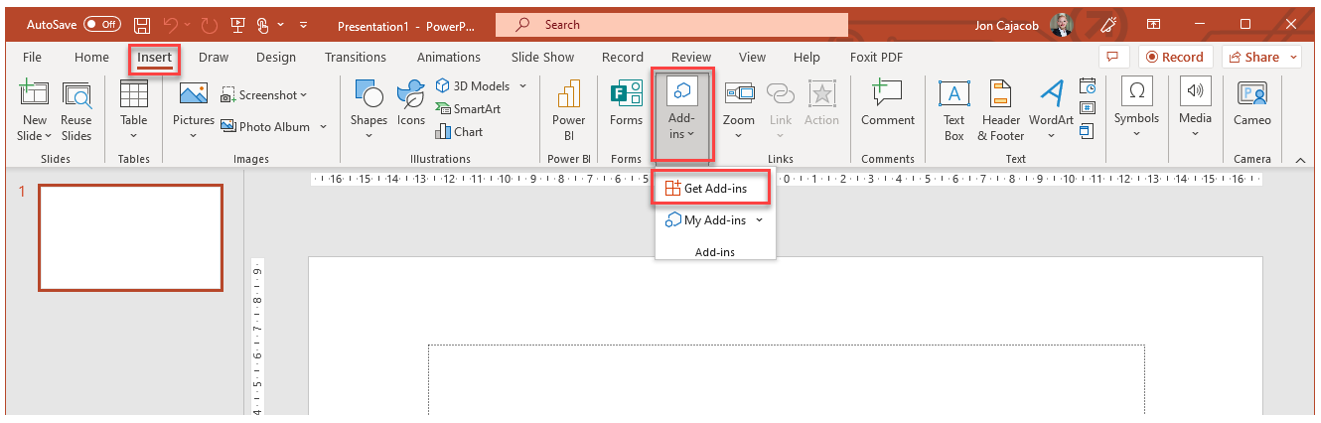Image resolution: width=1321 pixels, height=423 pixels.
Task: Open the Record ribbon tab
Action: tap(622, 57)
